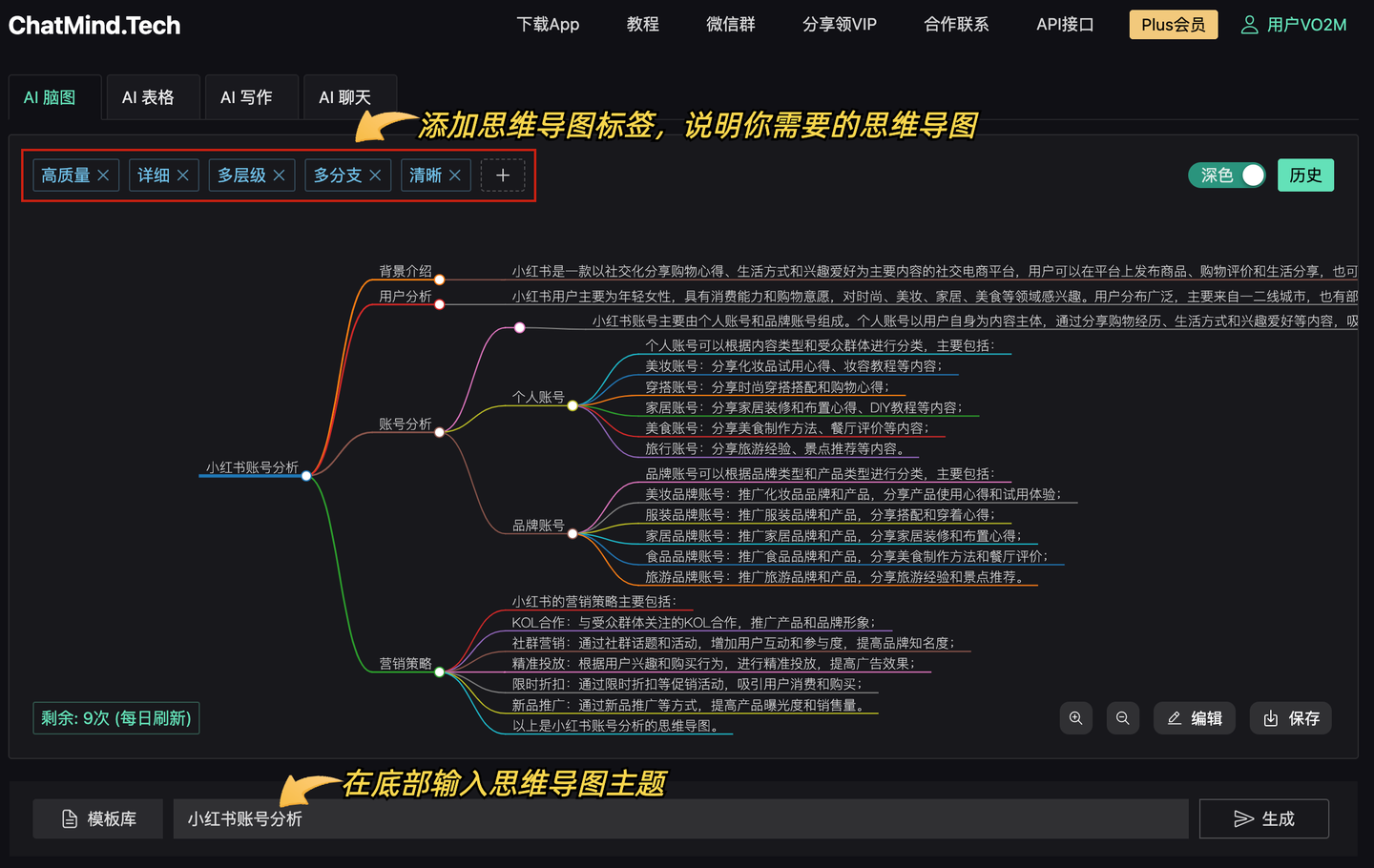The height and width of the screenshot is (868, 1374).
Task: Click the 旅行账号 leaf text
Action: [775, 448]
